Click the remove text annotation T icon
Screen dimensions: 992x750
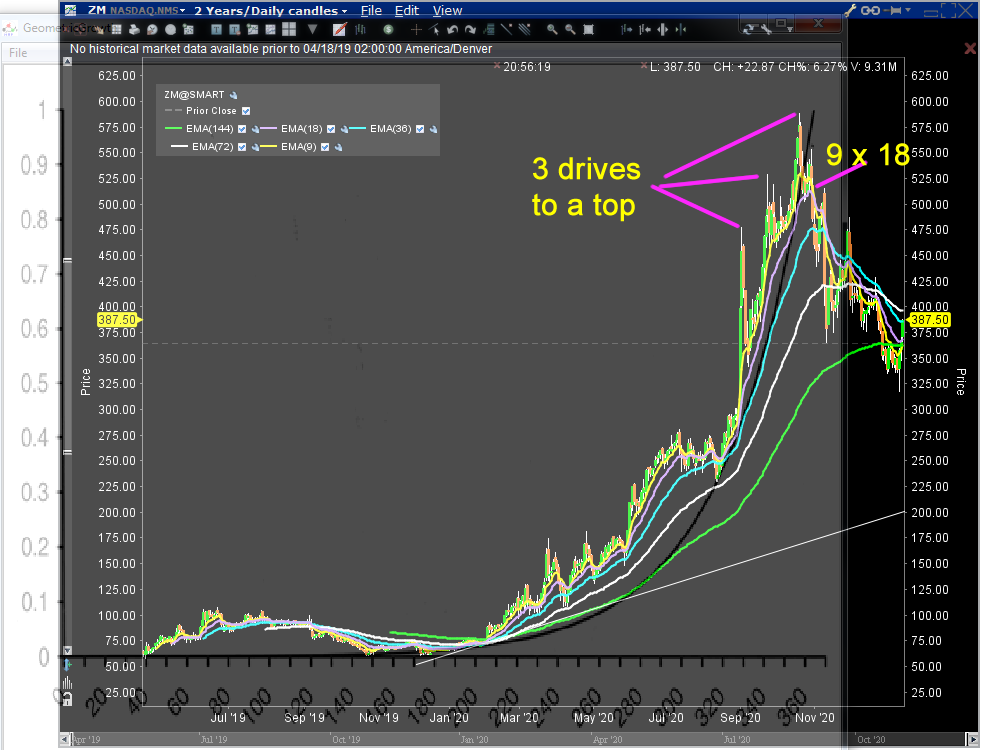235,29
